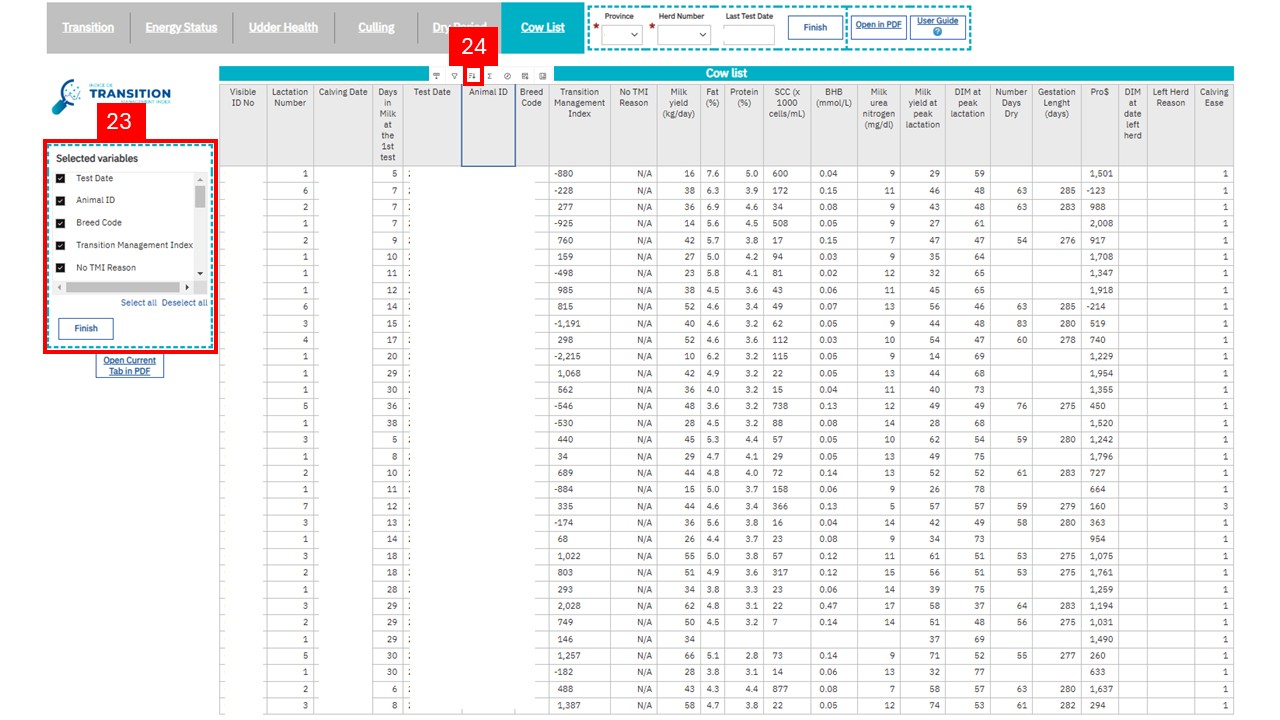
Task: Click Finish button in Selected variables panel
Action: click(x=86, y=328)
